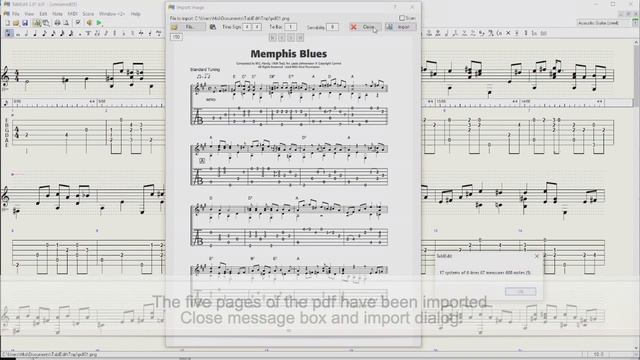Click the Time Sign numerator field
This screenshot has height=360, width=640.
point(247,27)
